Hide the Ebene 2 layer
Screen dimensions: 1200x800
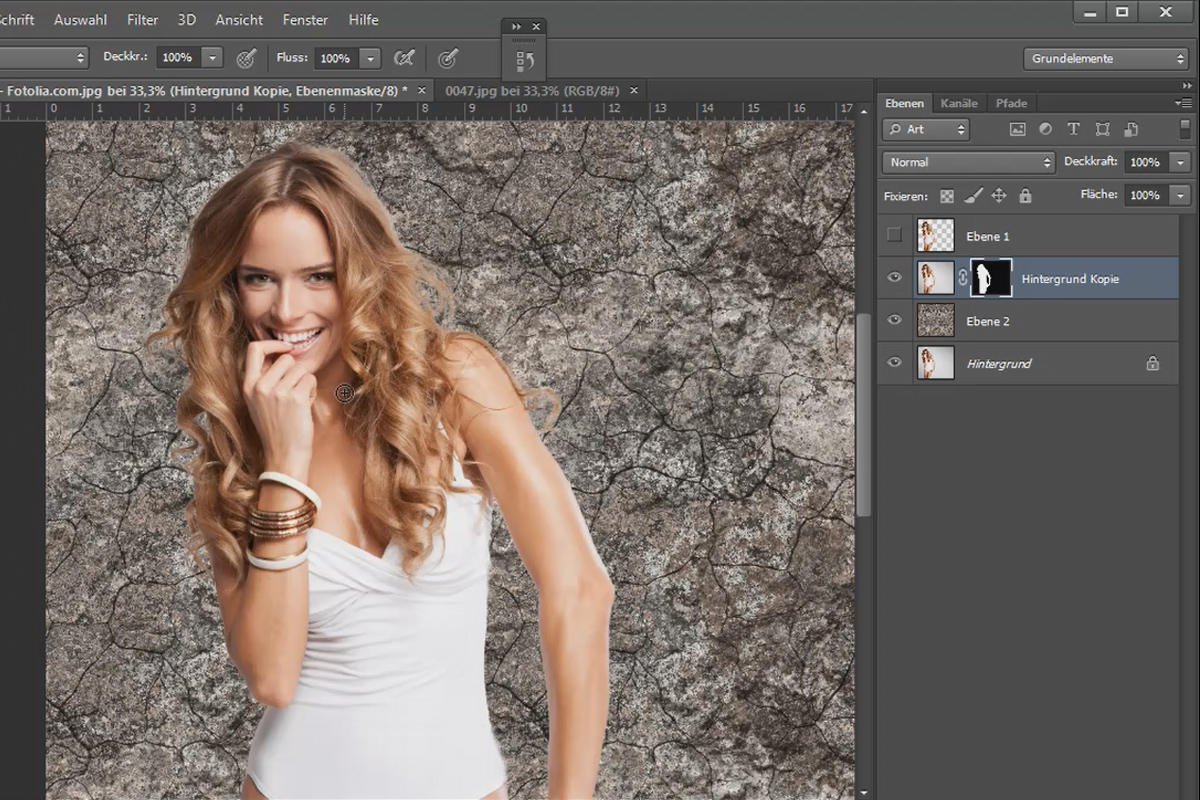[894, 321]
